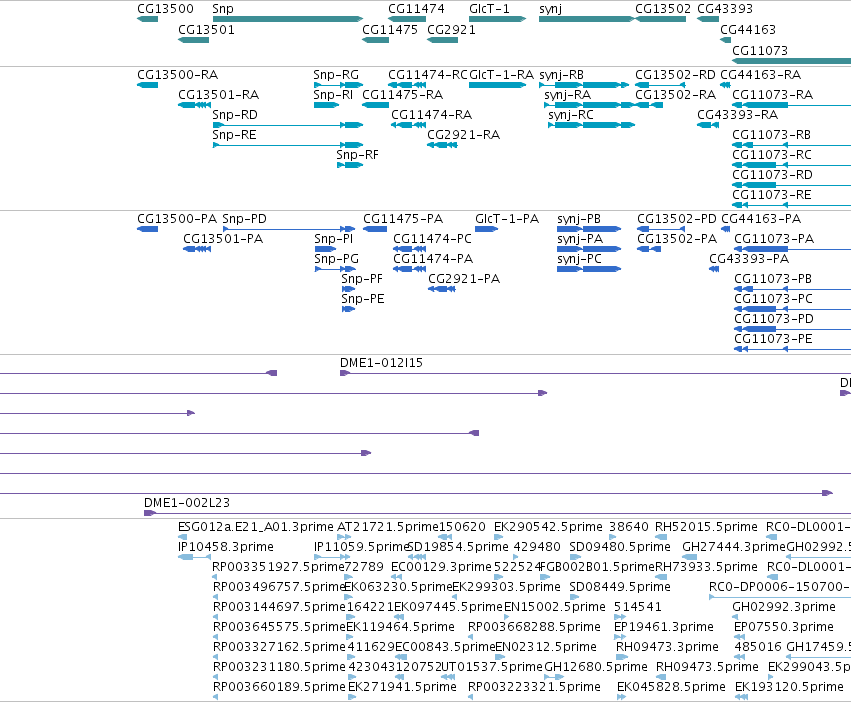851x702 pixels.
Task: Select protein Snp-PG
Action: [335, 269]
